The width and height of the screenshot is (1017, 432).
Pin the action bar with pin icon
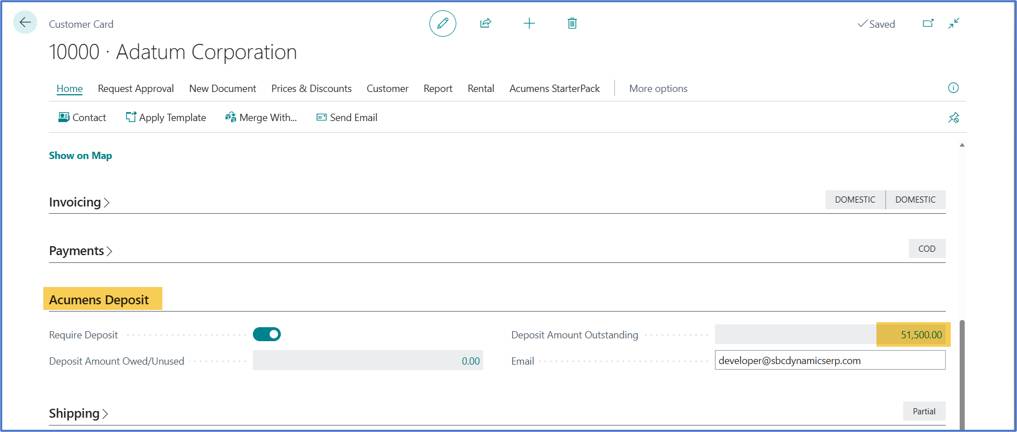tap(953, 118)
